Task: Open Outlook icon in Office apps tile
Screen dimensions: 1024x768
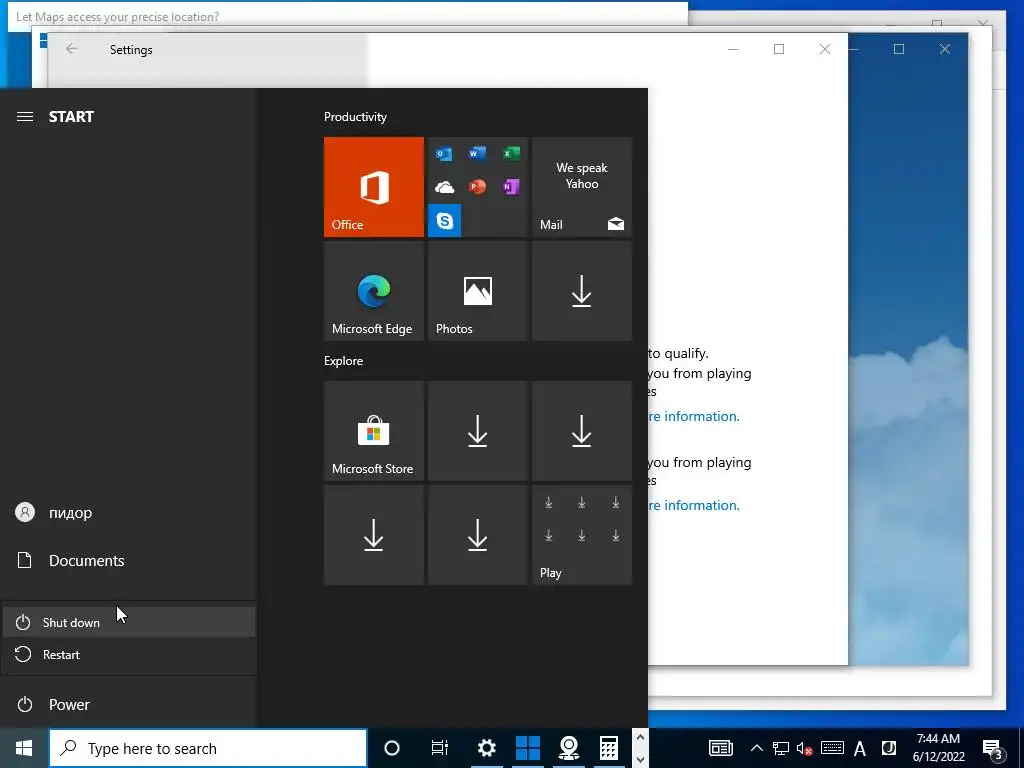Action: point(445,154)
